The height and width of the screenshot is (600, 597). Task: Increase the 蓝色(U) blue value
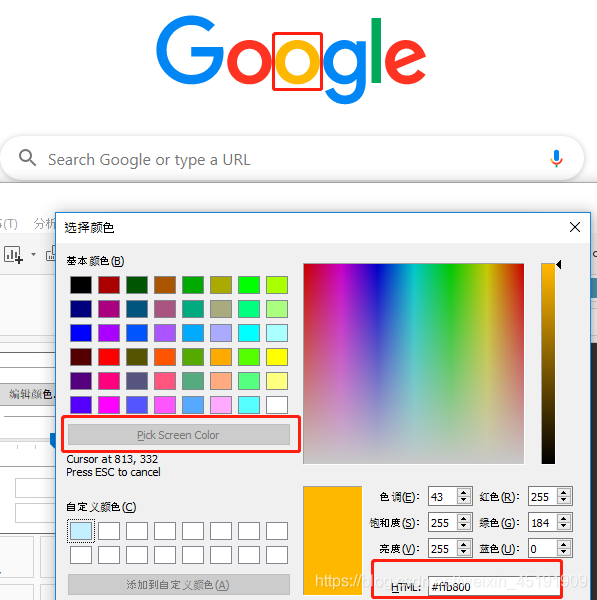(x=563, y=545)
